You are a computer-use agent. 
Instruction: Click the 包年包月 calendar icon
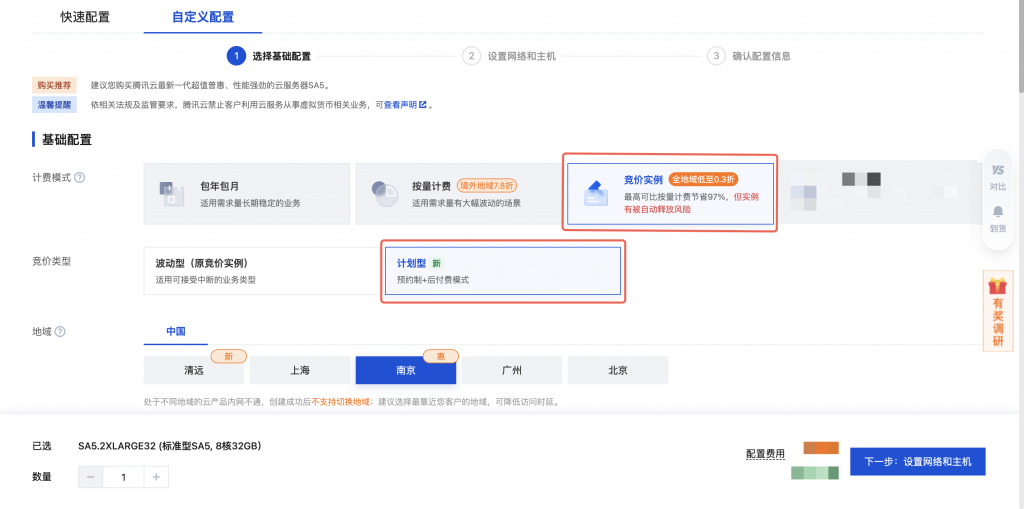172,194
